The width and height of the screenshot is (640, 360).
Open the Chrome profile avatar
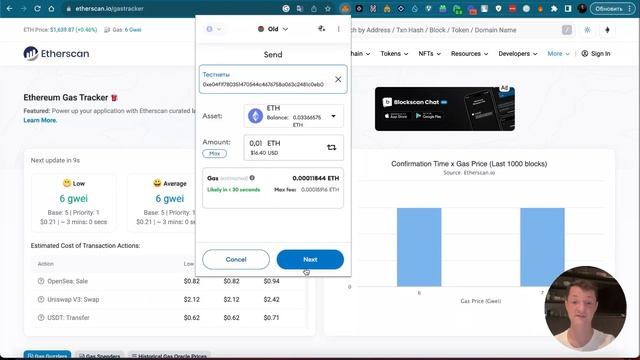(x=582, y=8)
